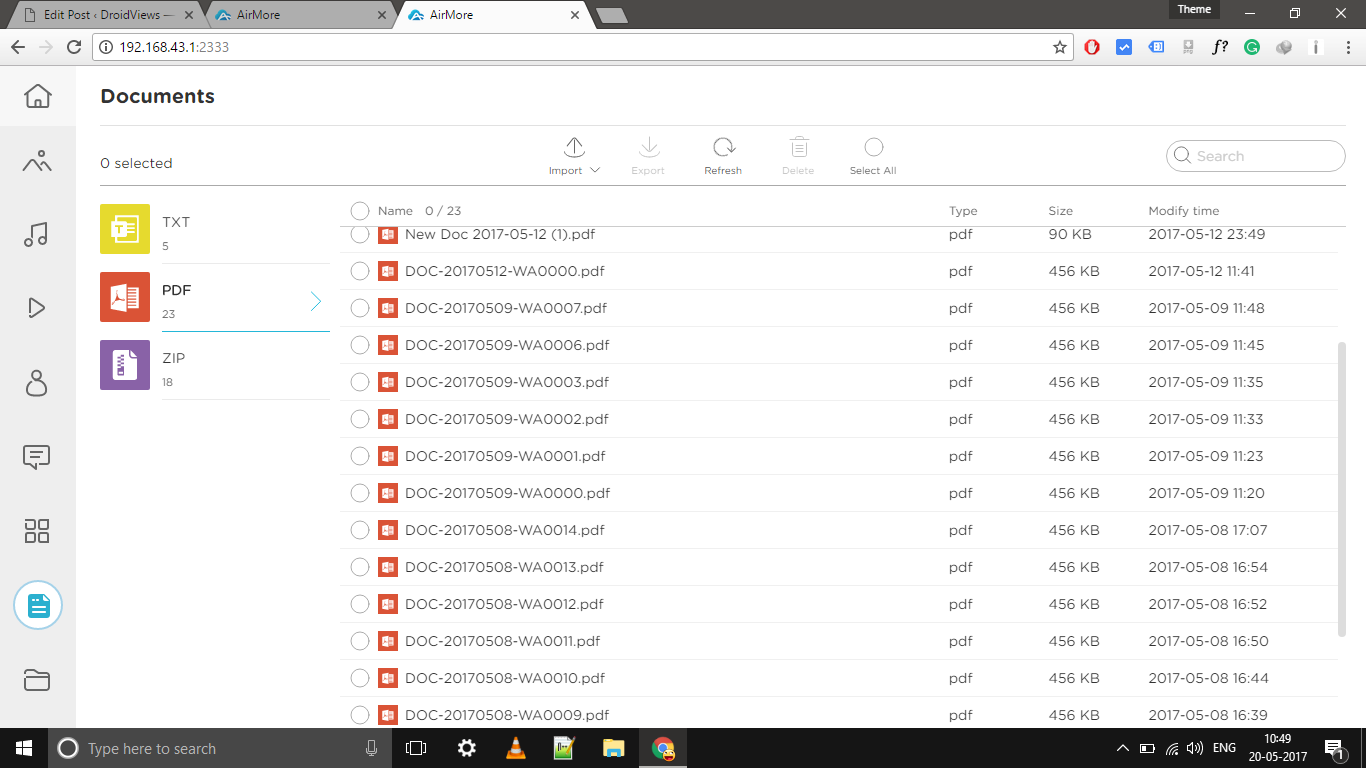
Task: Select the highlighted Documents sidebar icon
Action: point(38,605)
